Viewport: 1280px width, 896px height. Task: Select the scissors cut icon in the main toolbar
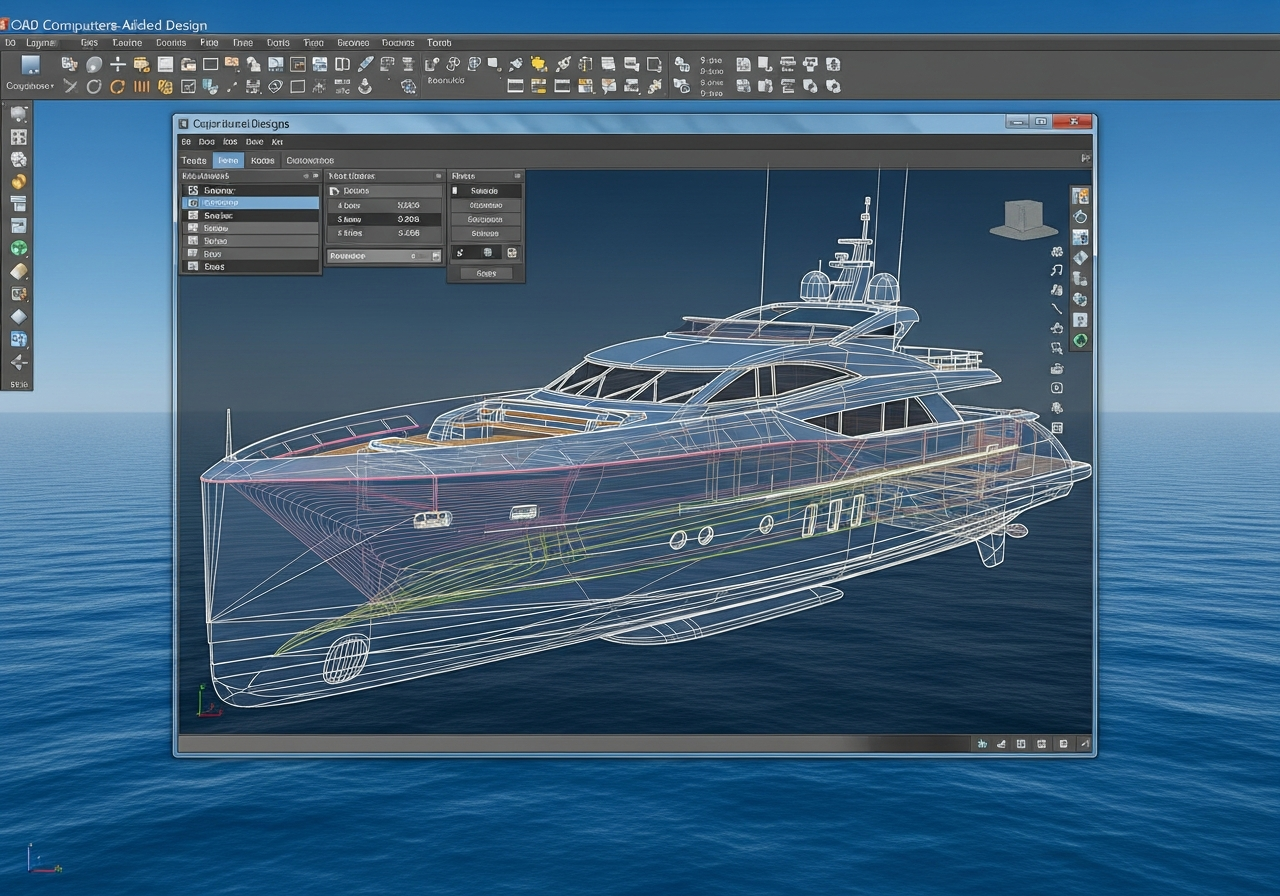pyautogui.click(x=70, y=86)
